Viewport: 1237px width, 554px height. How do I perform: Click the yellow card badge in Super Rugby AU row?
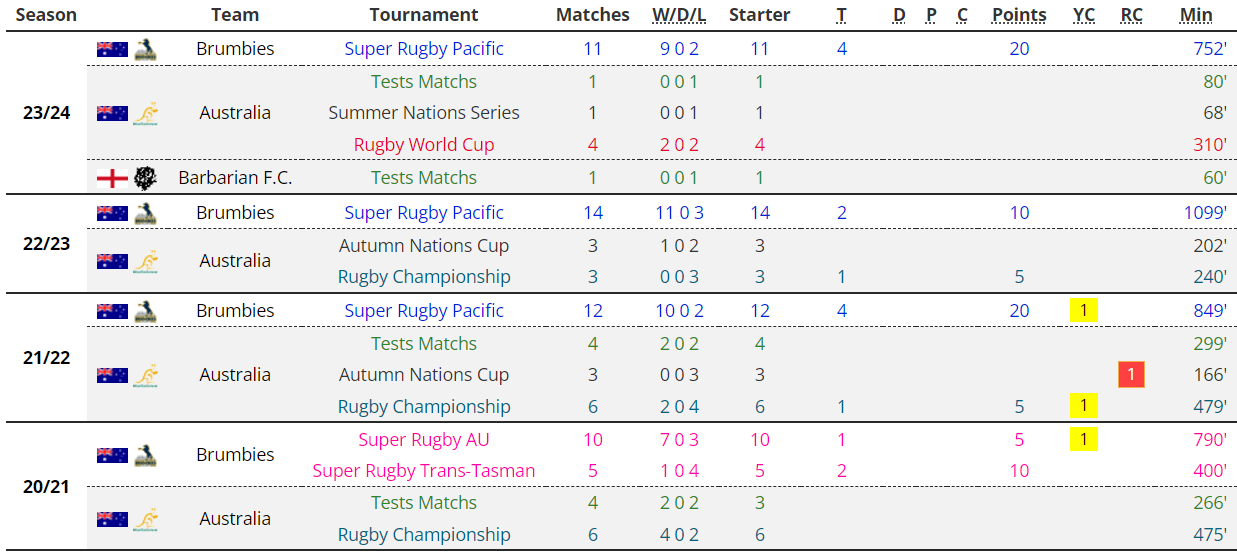point(1083,440)
